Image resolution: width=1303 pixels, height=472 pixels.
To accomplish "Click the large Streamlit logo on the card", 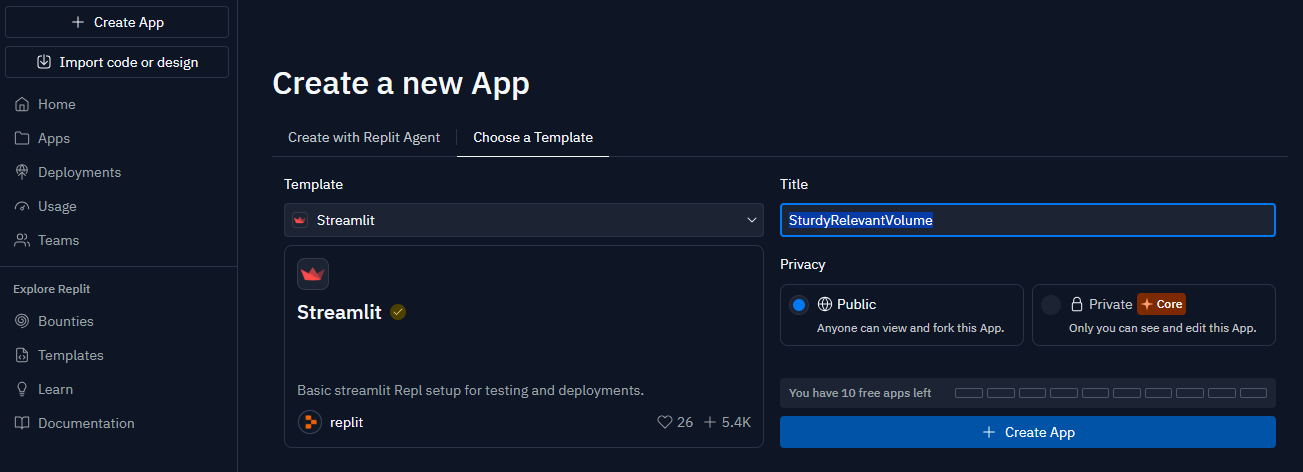I will tap(313, 274).
